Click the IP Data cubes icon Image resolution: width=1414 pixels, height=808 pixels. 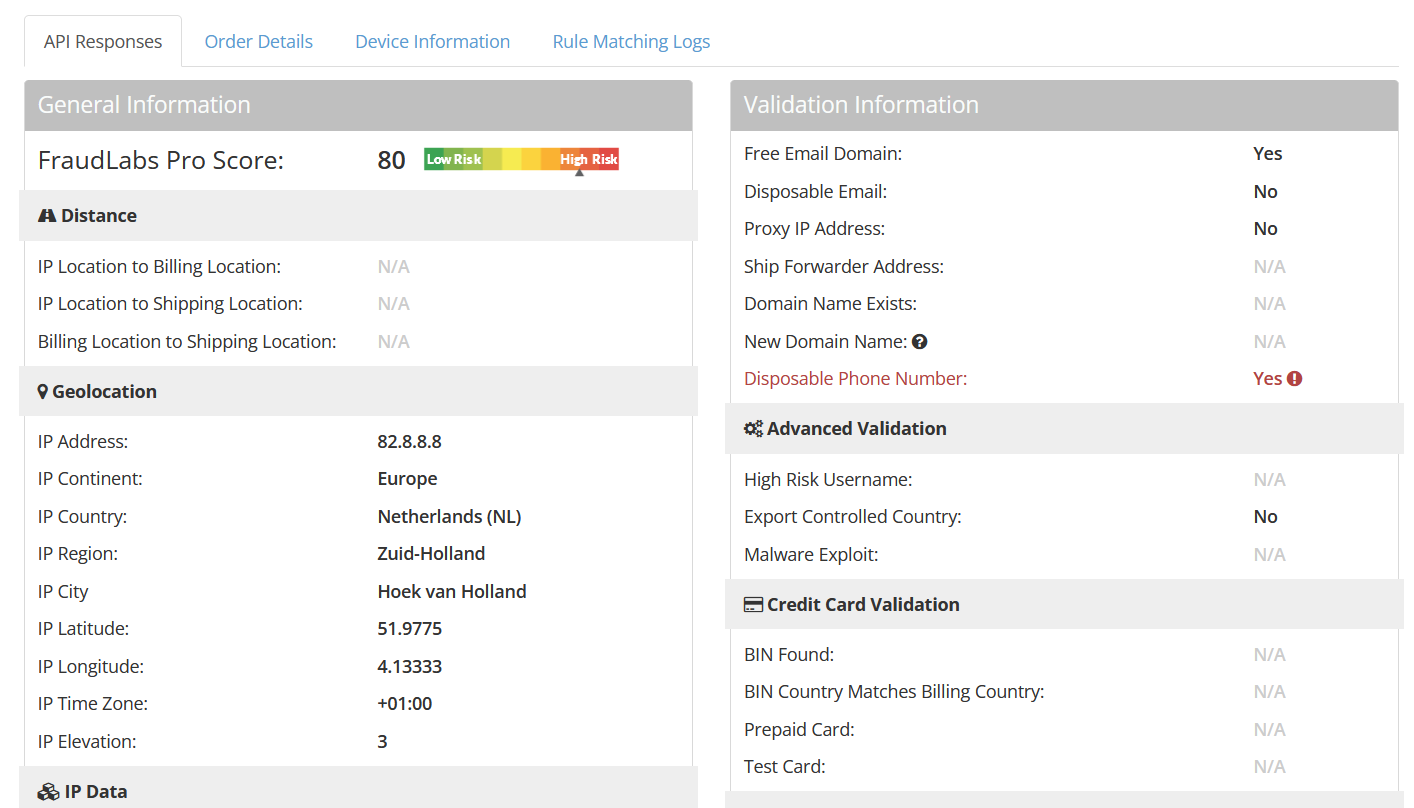(x=48, y=792)
